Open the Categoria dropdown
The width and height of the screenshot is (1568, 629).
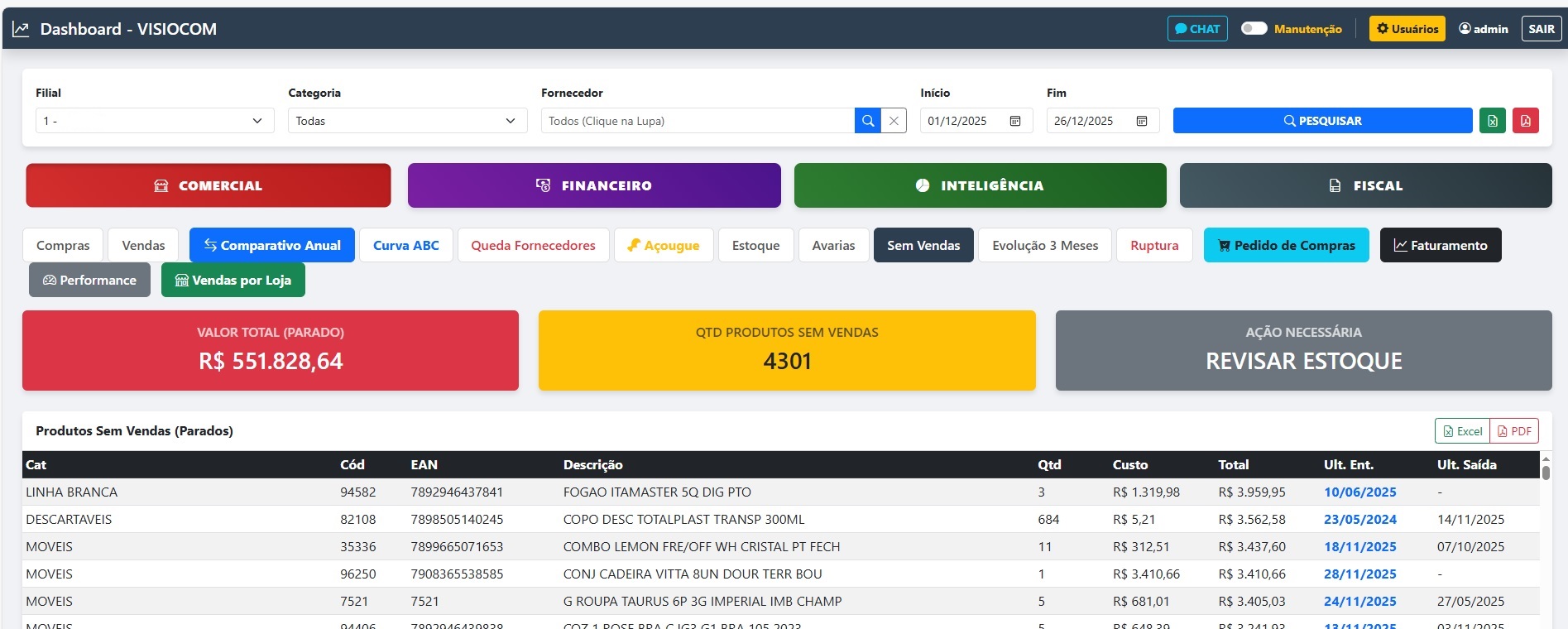click(406, 121)
